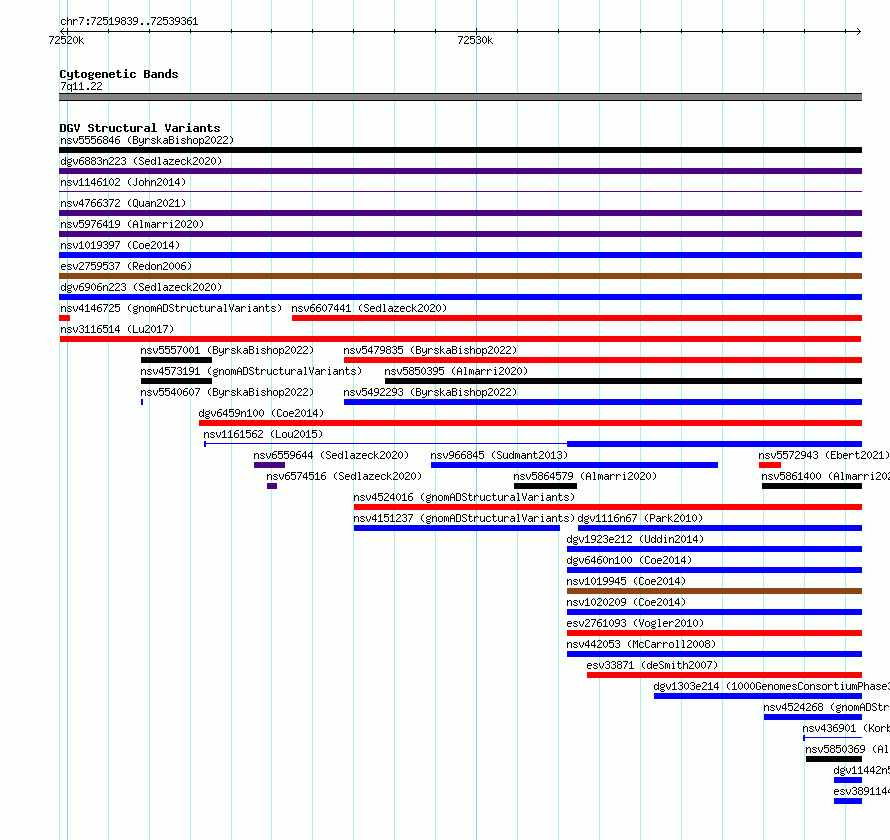This screenshot has height=840, width=890.
Task: Click the nsv6574516 (Sedlazeck2020) label
Action: (344, 476)
